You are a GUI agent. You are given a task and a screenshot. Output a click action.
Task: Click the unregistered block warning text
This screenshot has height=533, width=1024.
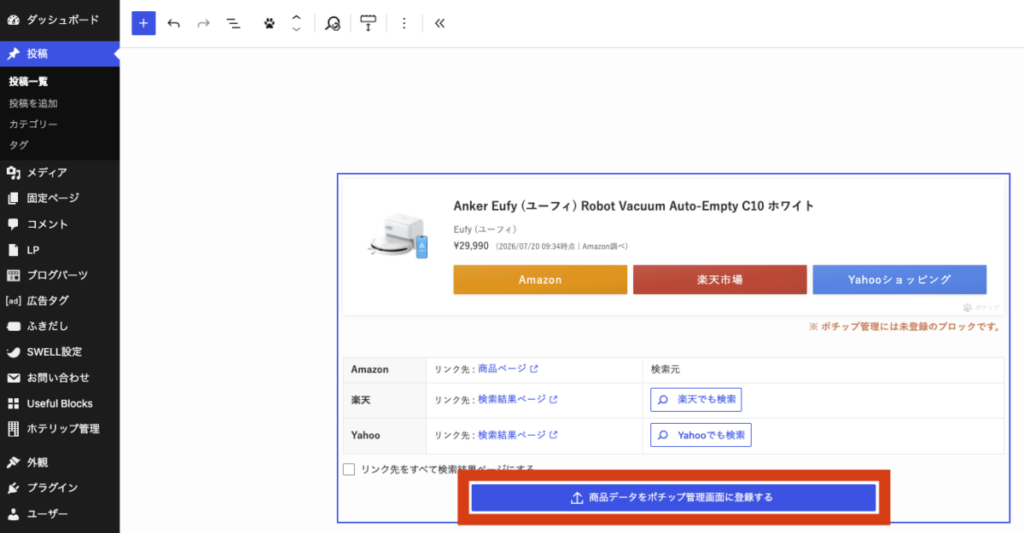click(x=904, y=327)
